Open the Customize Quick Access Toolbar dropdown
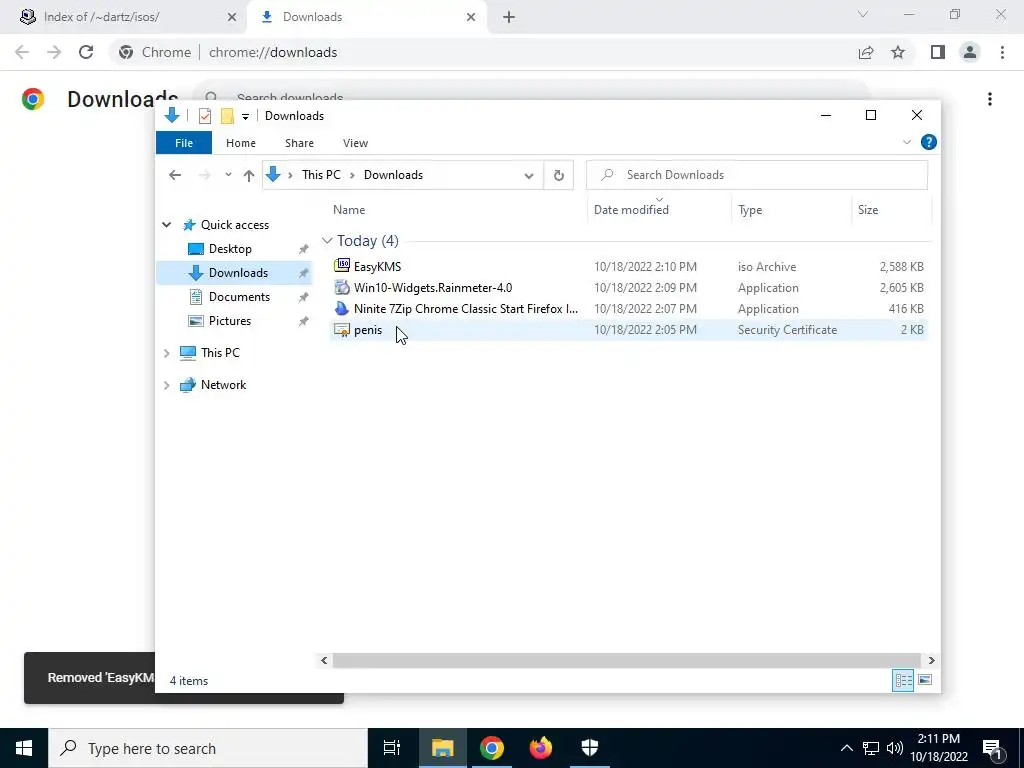This screenshot has width=1024, height=768. tap(246, 116)
